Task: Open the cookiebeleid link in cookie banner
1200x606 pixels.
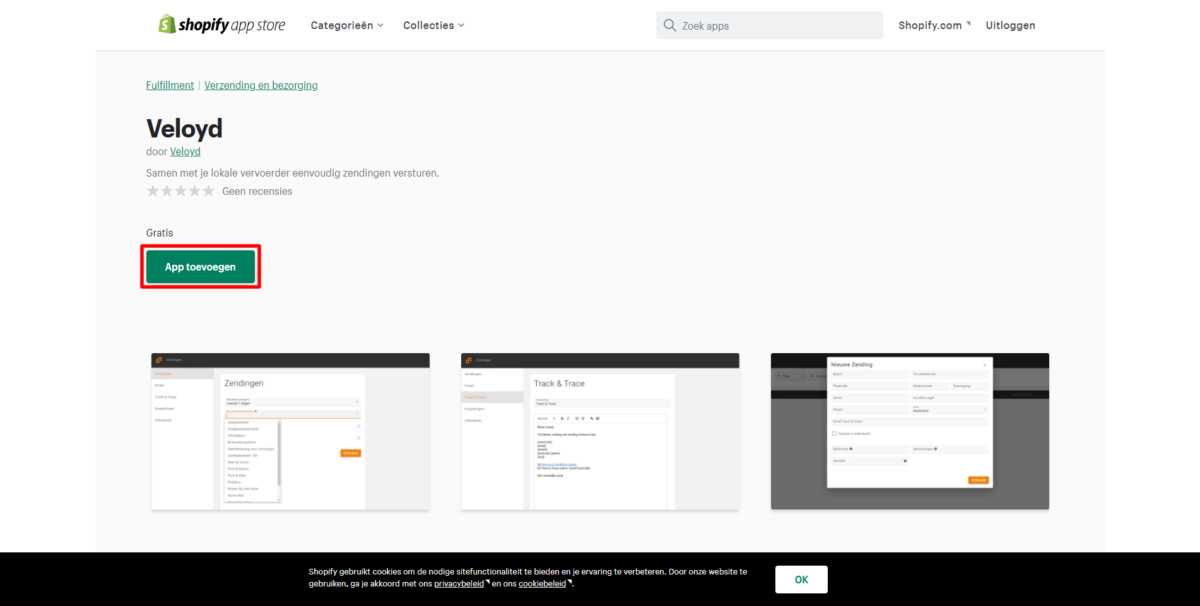Action: pyautogui.click(x=542, y=583)
